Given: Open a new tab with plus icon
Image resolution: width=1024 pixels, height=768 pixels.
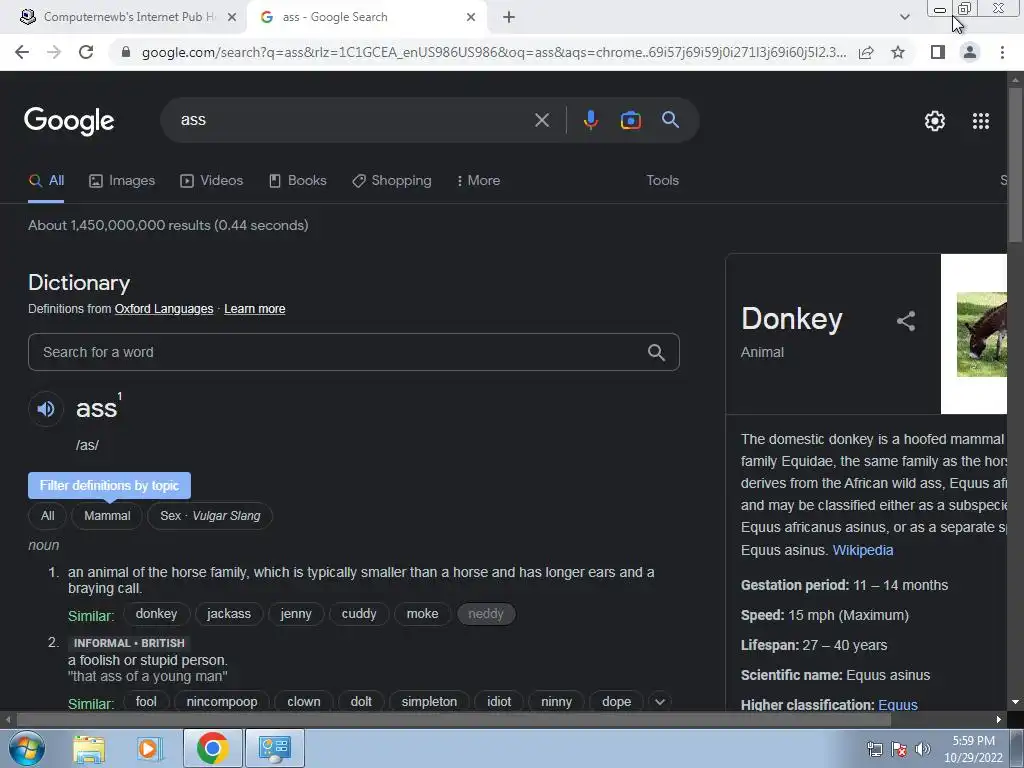Looking at the screenshot, I should pos(509,17).
